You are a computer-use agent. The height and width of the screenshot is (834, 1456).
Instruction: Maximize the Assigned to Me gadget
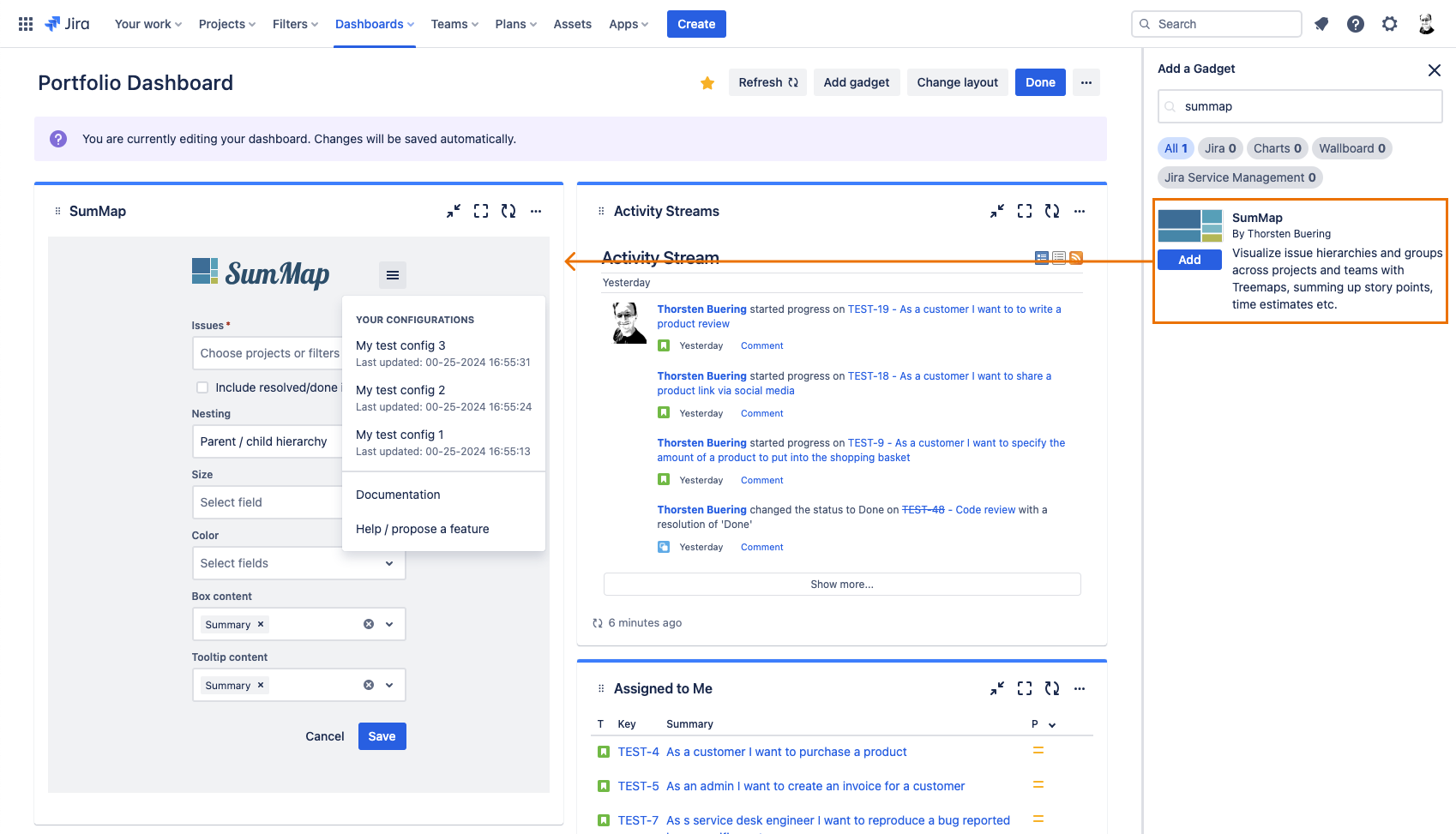click(x=1025, y=688)
